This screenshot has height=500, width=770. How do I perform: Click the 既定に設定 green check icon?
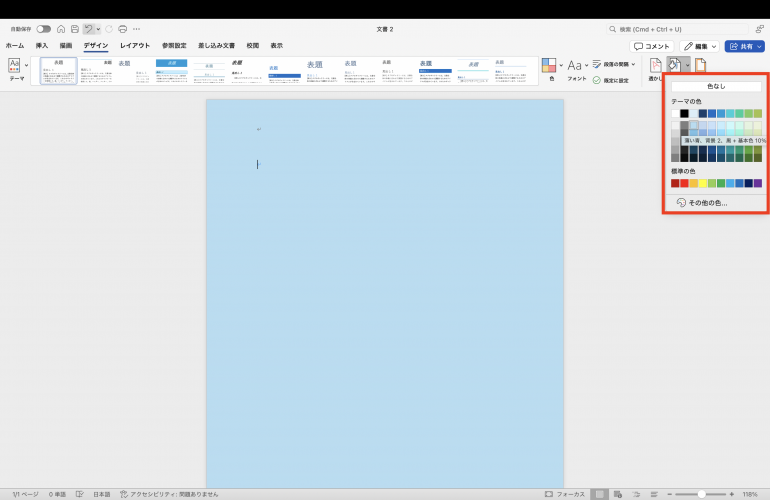(597, 80)
